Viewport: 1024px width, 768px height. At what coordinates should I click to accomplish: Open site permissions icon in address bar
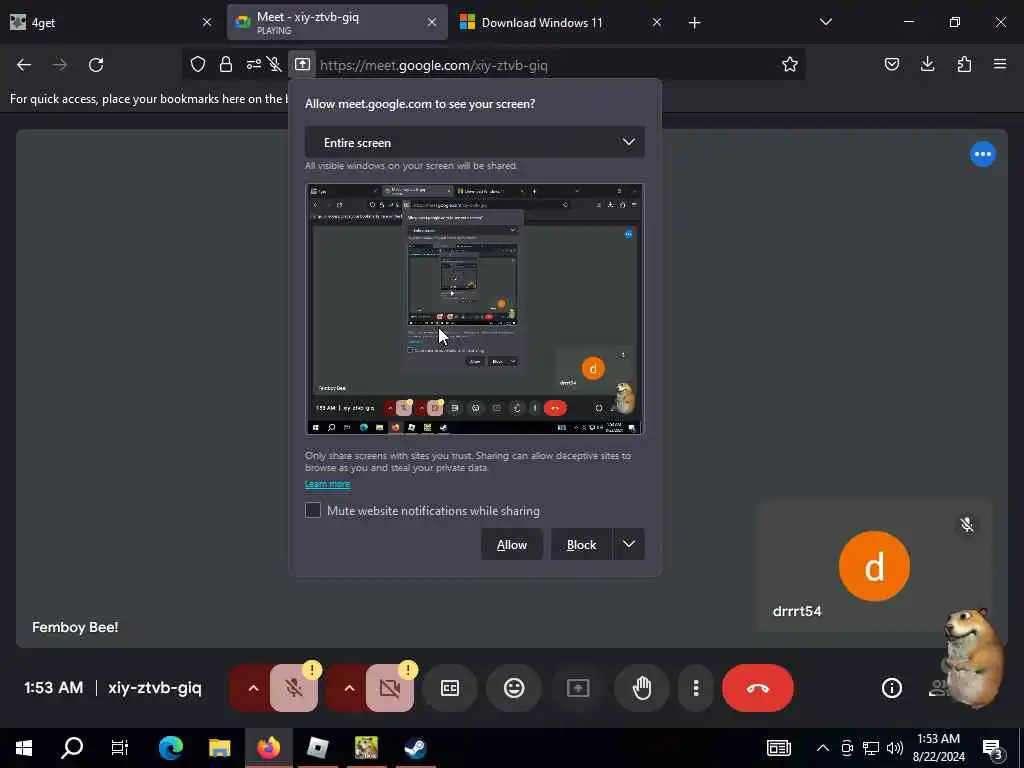pos(253,64)
